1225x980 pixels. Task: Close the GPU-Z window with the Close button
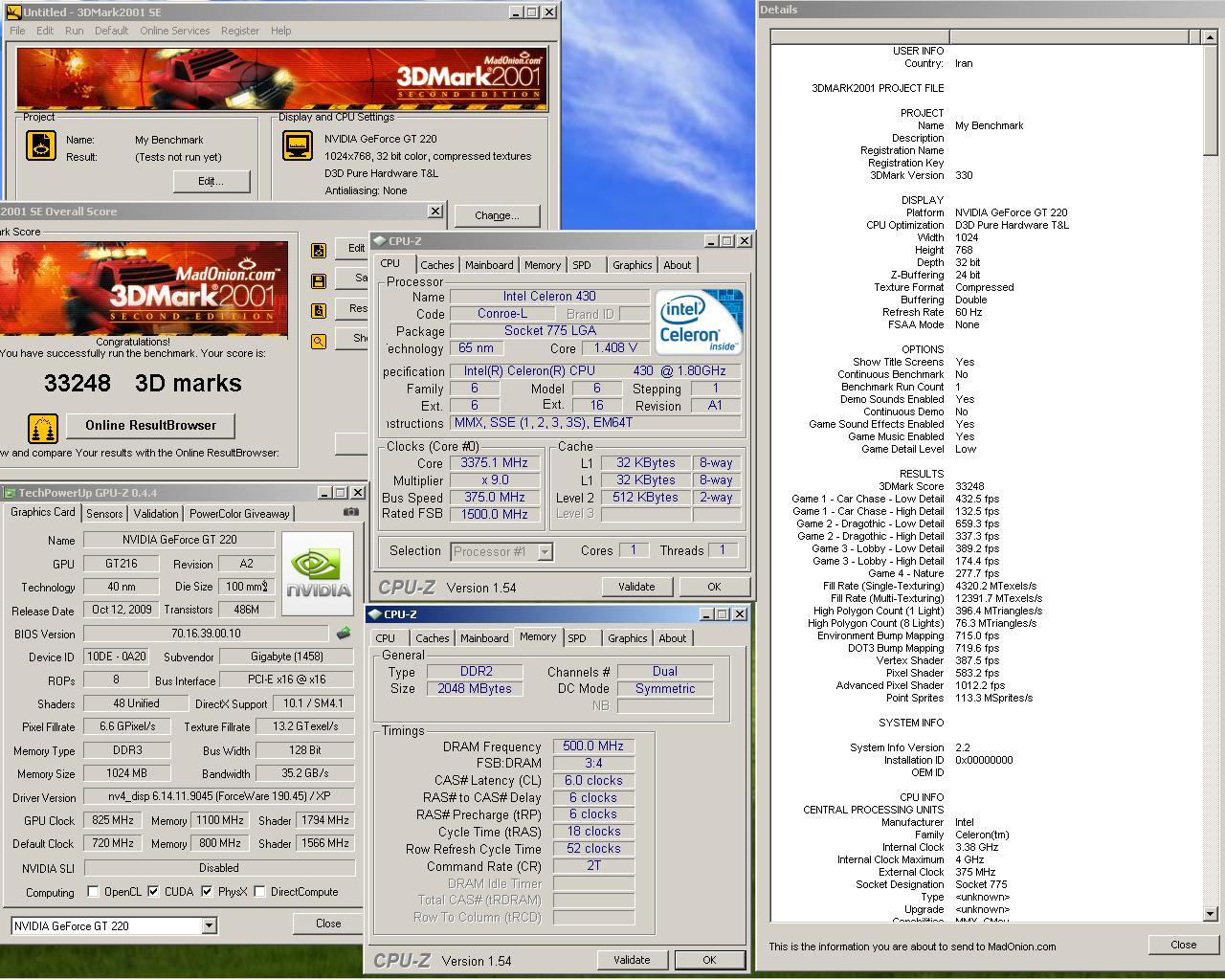328,924
